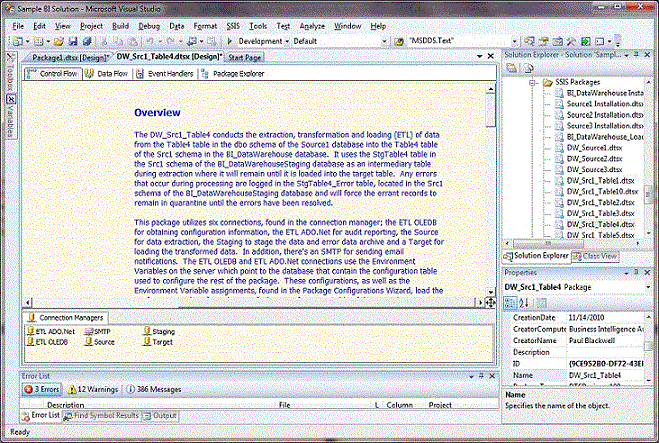The image size is (659, 443).
Task: Click the Save All toolbar icon
Action: [87, 41]
